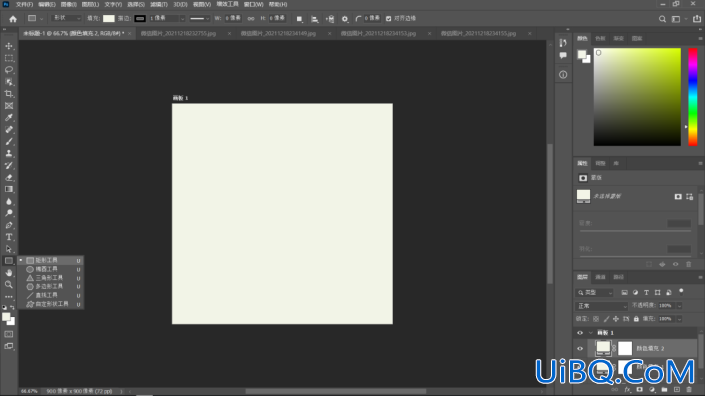Switch to document tab 20211218232755.jpg

[178, 33]
